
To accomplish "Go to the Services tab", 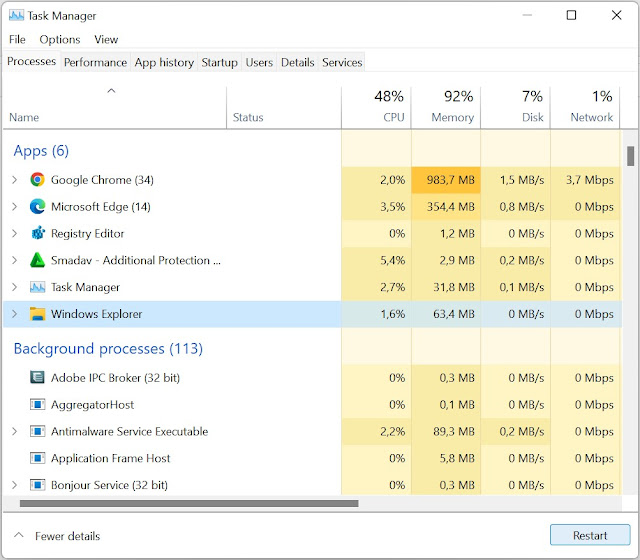I will [342, 62].
